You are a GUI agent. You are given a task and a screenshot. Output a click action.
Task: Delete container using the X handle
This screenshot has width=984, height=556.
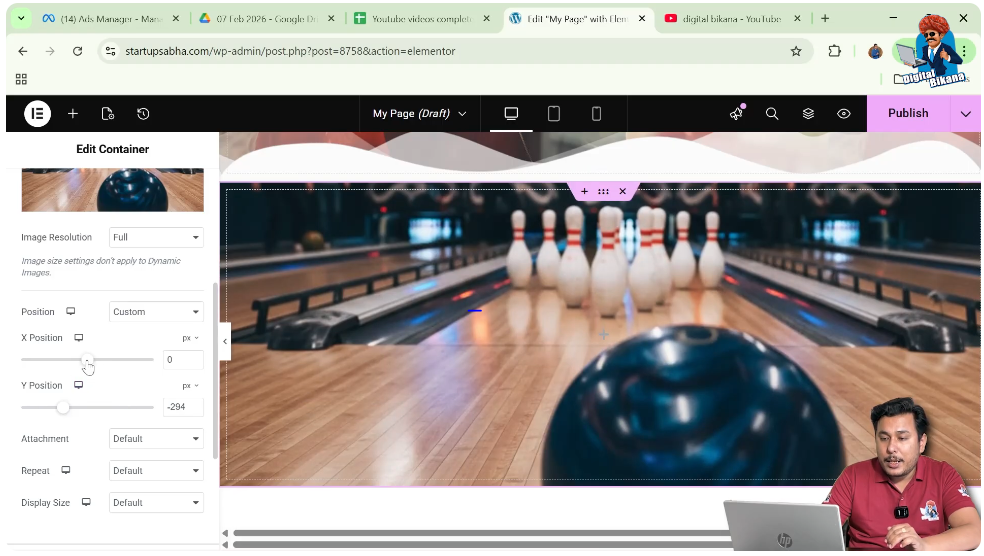click(622, 191)
